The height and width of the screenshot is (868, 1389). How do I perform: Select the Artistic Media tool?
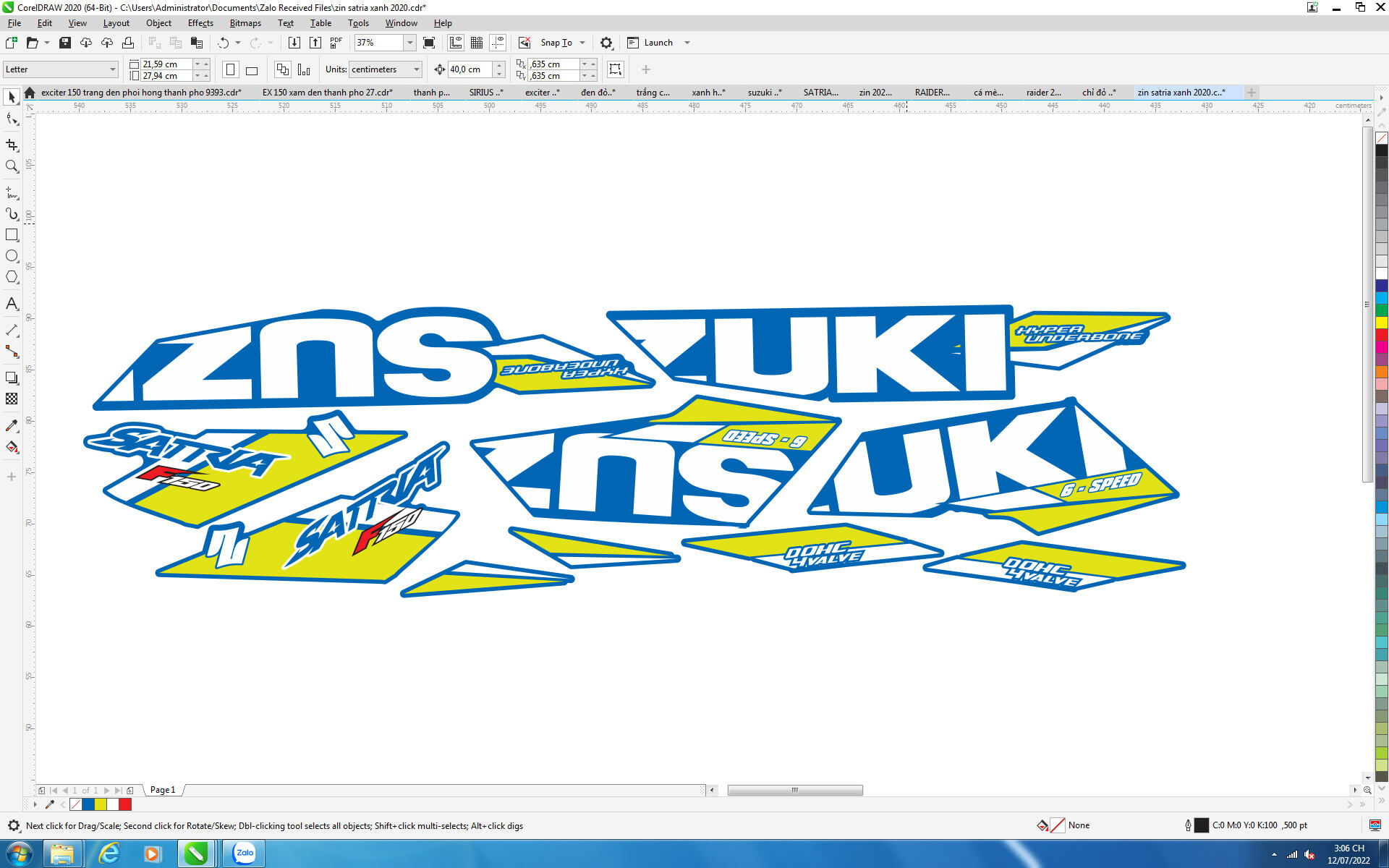pos(12,214)
